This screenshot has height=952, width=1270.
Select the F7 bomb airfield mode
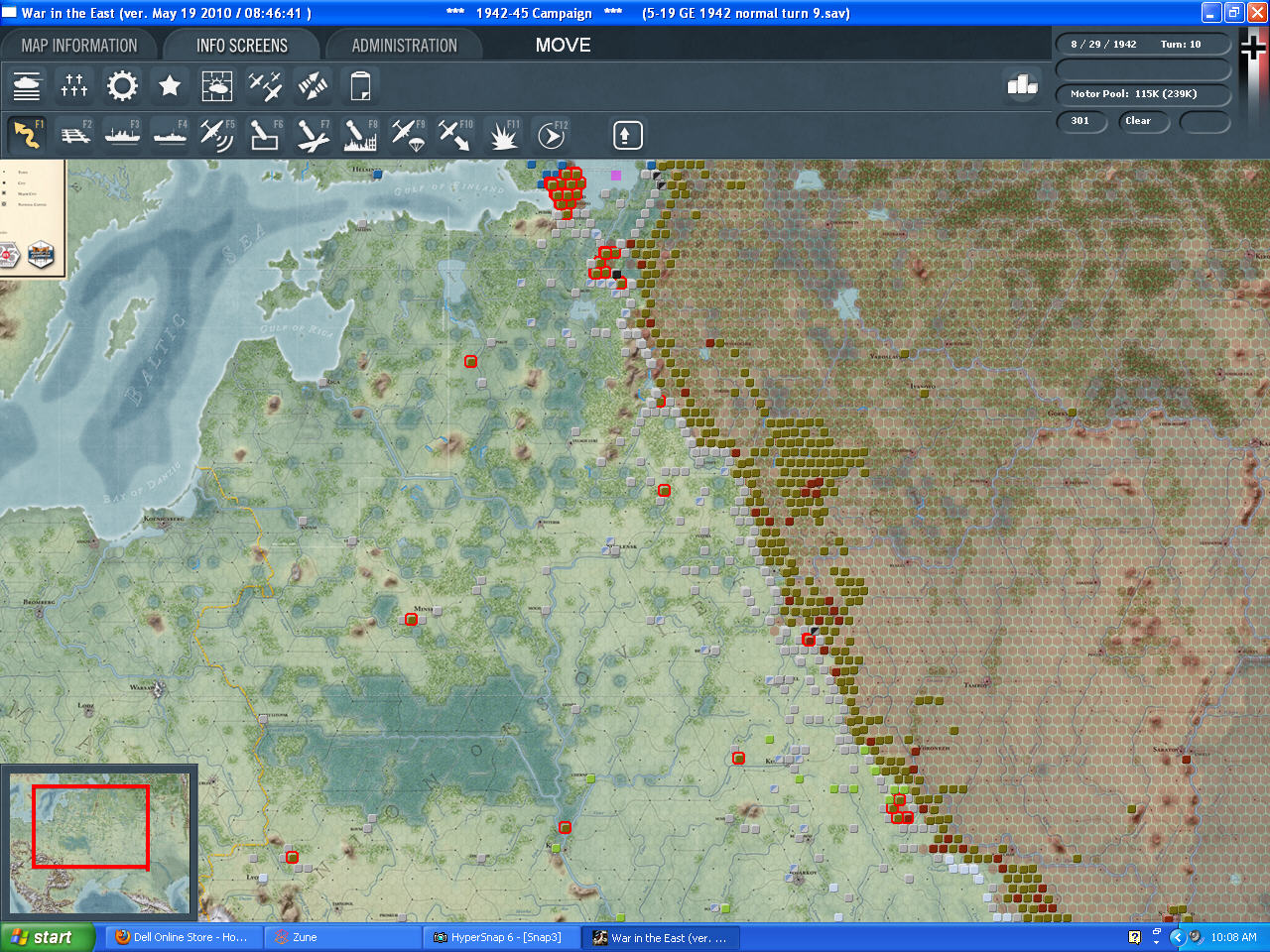(x=313, y=134)
